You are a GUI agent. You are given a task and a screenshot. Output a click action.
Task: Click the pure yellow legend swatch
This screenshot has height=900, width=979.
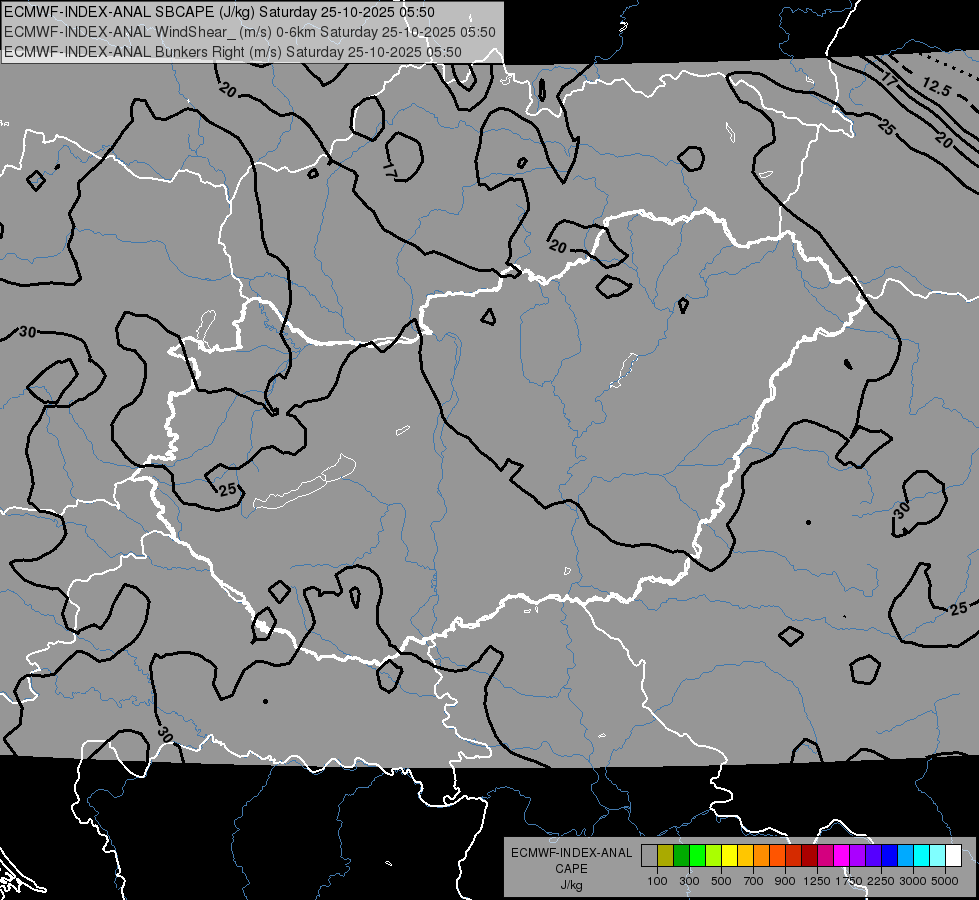point(730,856)
